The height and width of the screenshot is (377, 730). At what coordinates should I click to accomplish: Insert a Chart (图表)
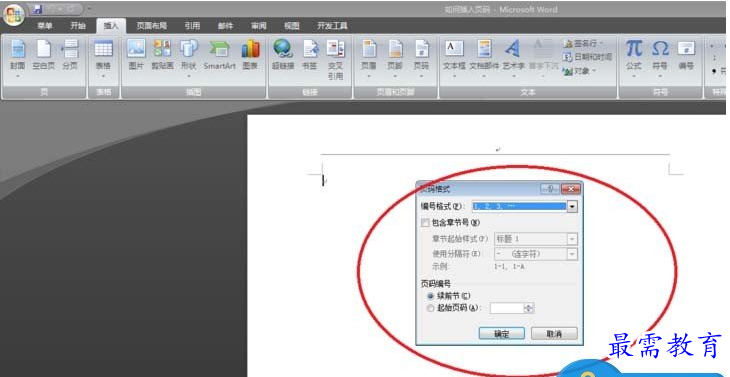250,55
